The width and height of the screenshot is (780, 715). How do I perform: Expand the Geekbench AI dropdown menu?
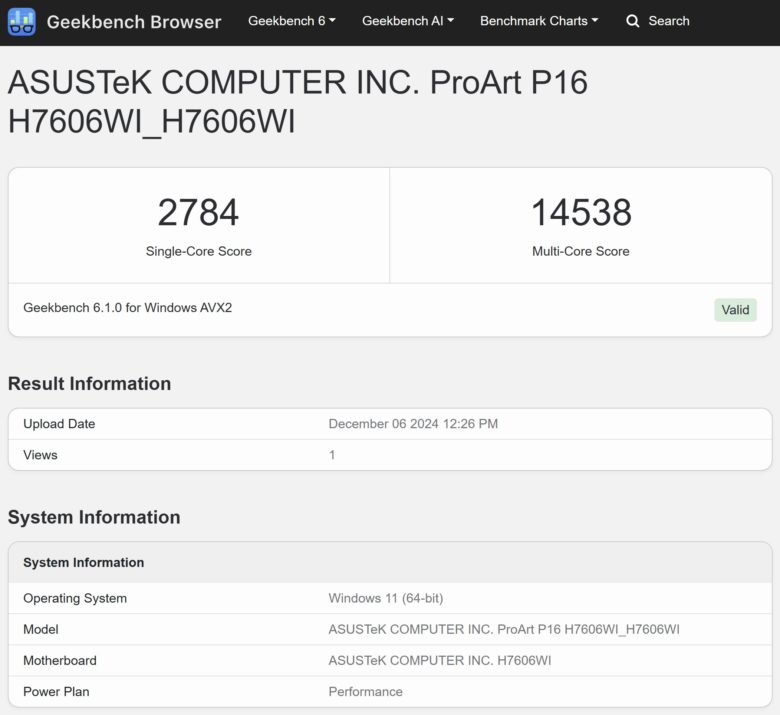pos(408,21)
